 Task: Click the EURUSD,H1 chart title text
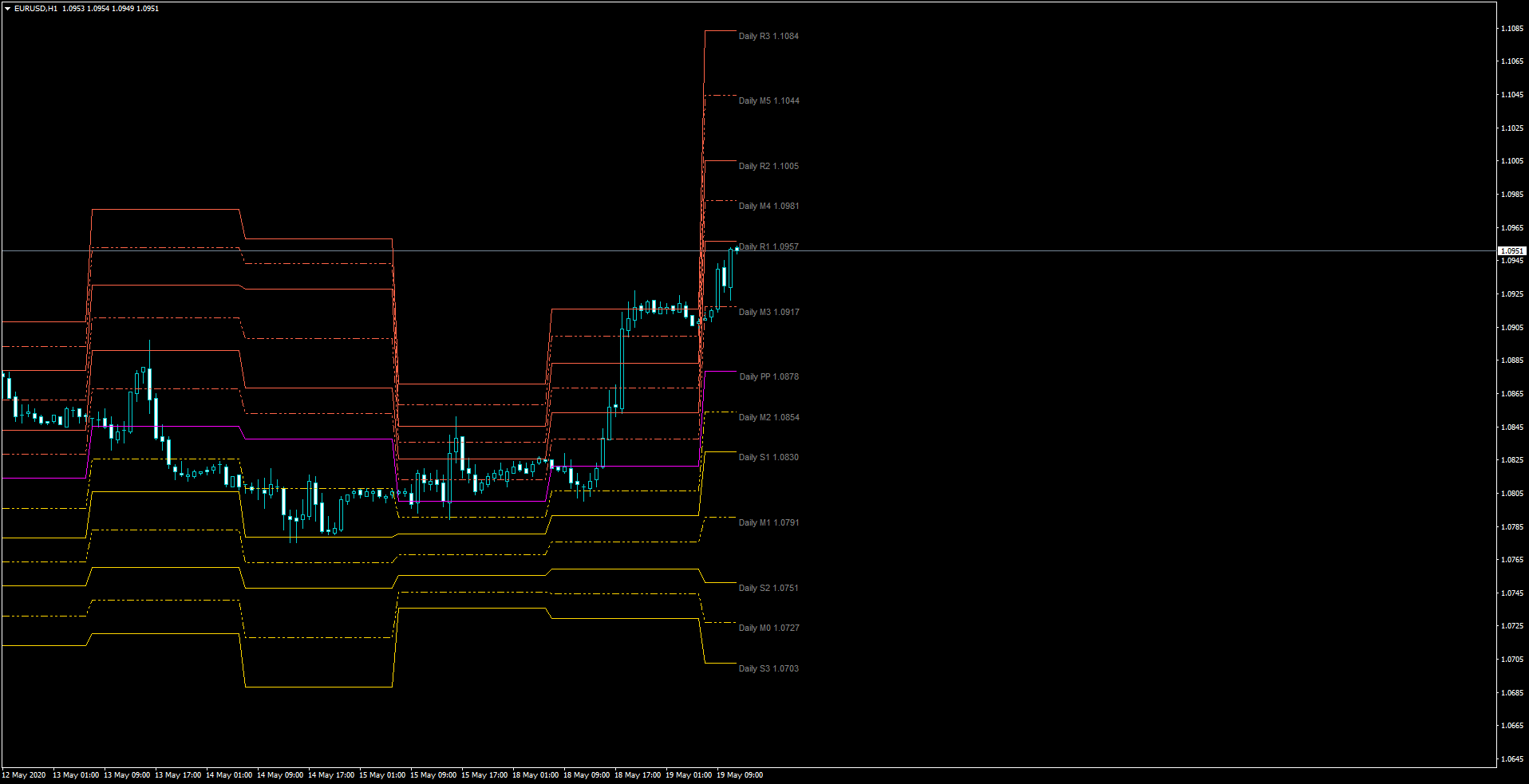point(36,9)
